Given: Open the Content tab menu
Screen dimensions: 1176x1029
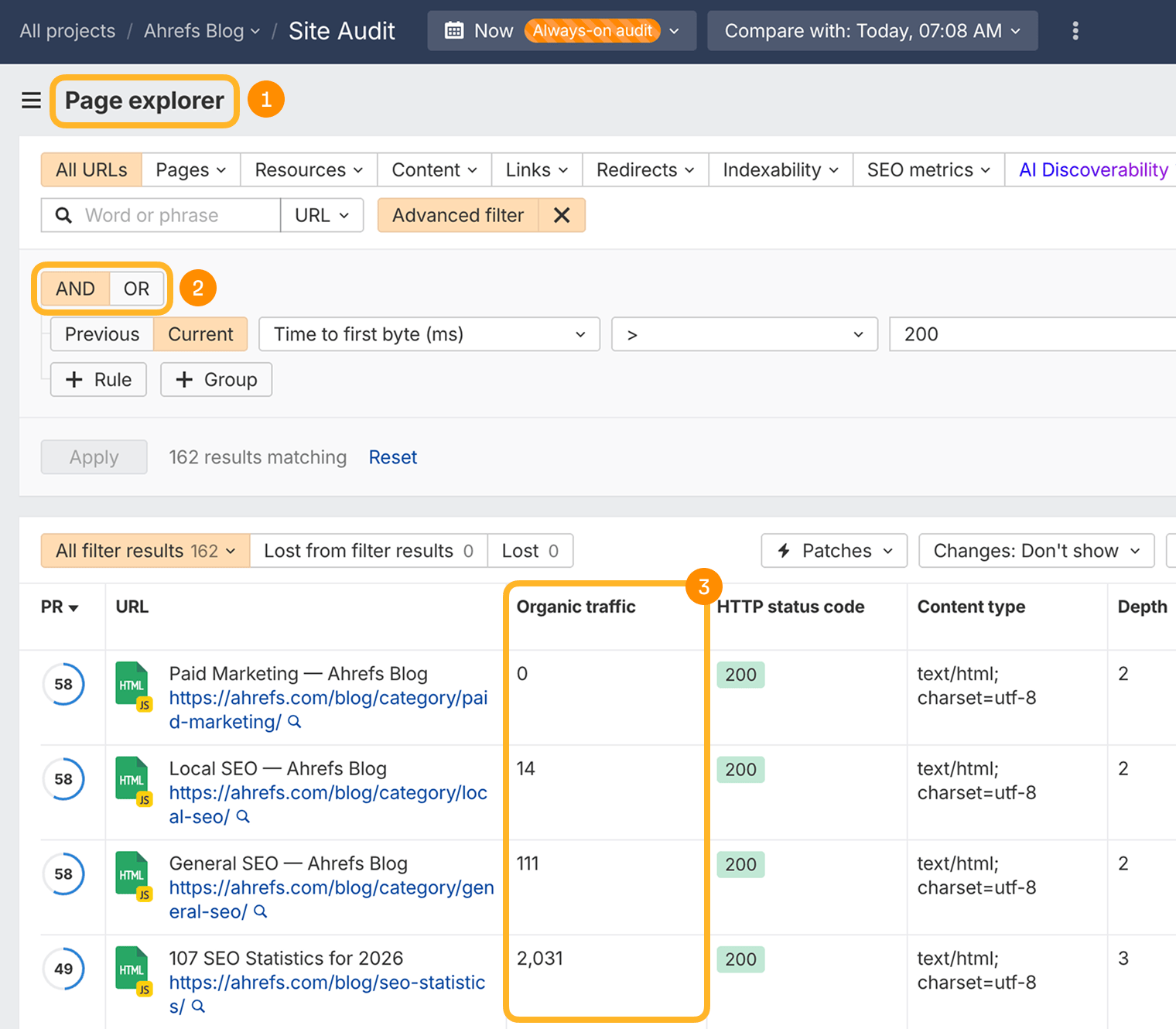Looking at the screenshot, I should [434, 169].
